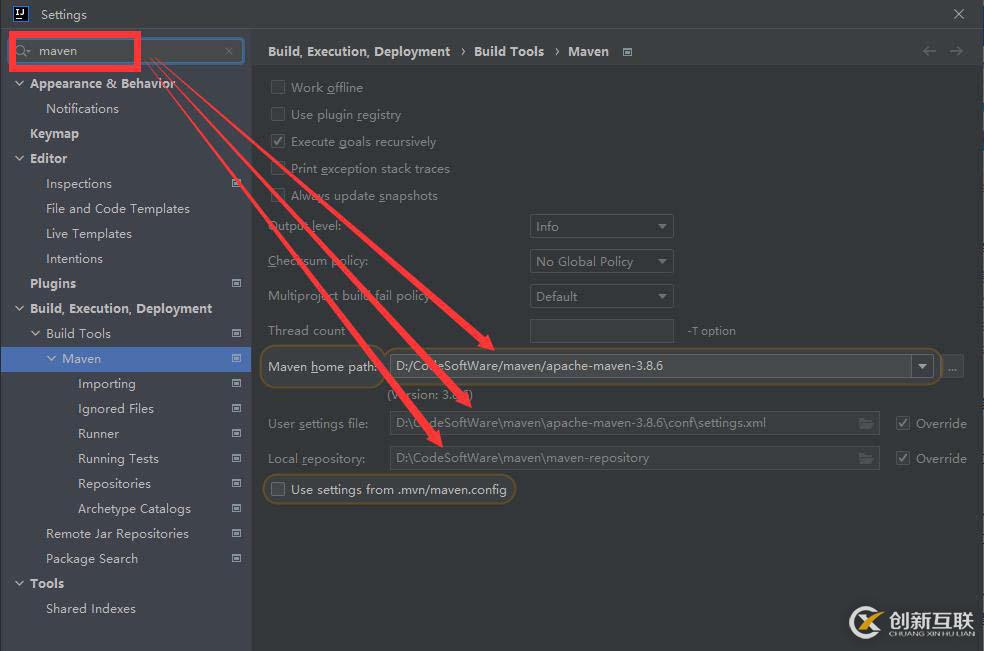Click project-level icon next to Maven breadcrumb
The height and width of the screenshot is (651, 984).
[x=627, y=52]
